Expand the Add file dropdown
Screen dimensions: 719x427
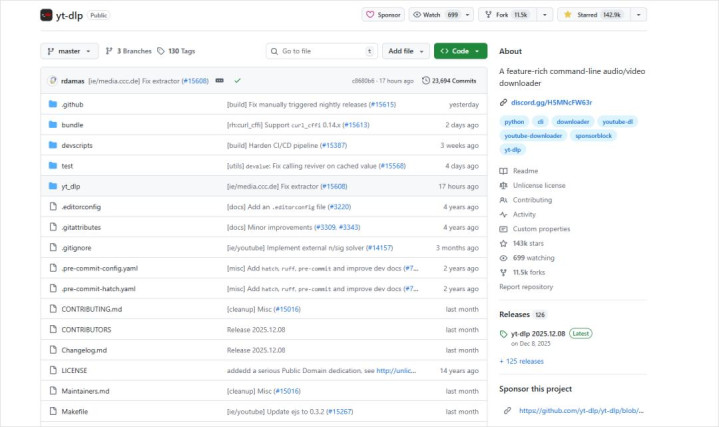pyautogui.click(x=405, y=51)
